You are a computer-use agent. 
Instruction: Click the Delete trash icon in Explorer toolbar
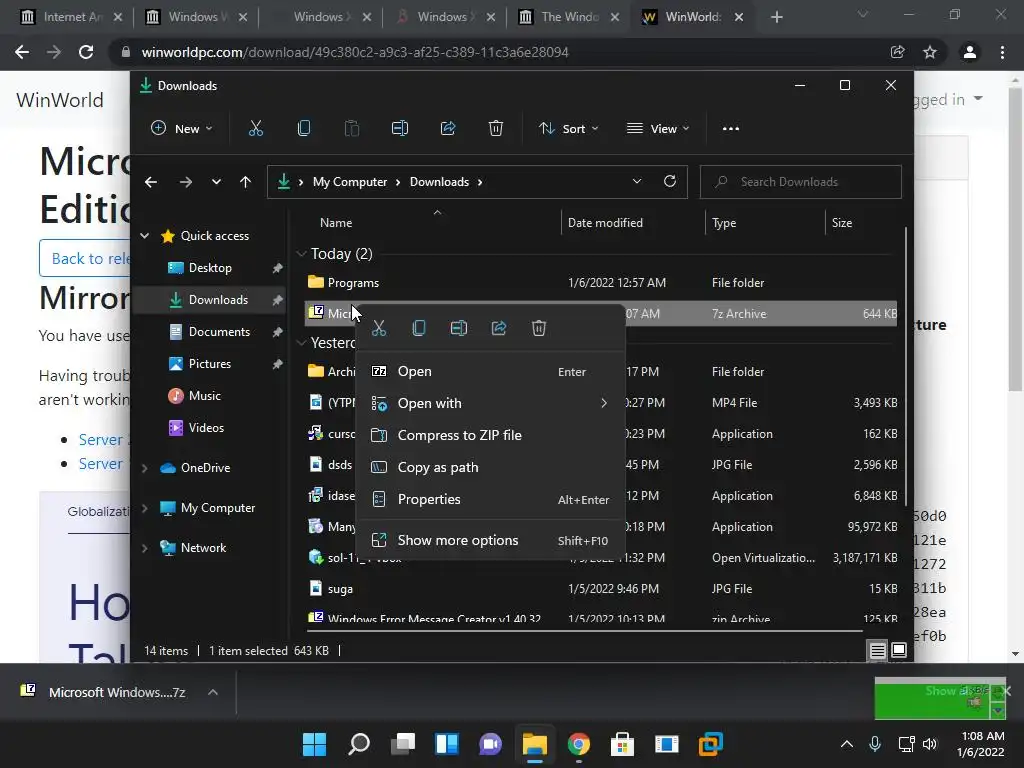(496, 129)
